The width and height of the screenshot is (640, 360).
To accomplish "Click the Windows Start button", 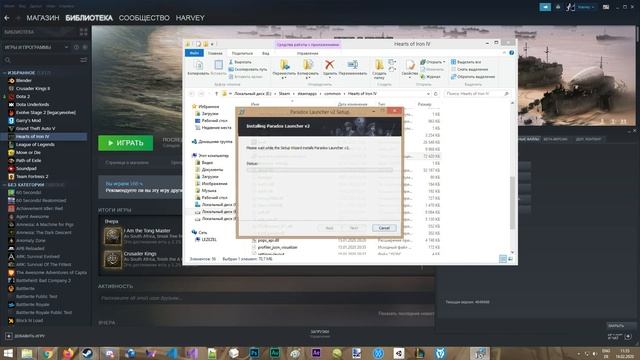I will [8, 353].
